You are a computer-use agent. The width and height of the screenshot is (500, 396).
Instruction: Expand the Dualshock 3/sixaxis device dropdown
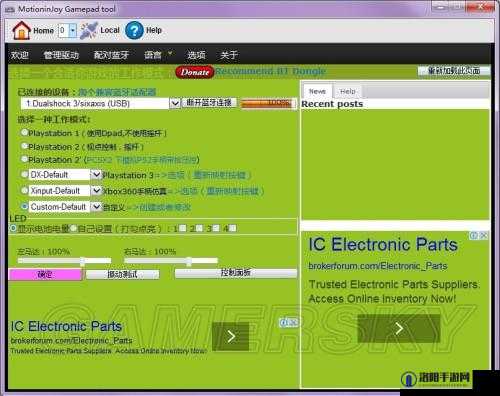point(175,103)
